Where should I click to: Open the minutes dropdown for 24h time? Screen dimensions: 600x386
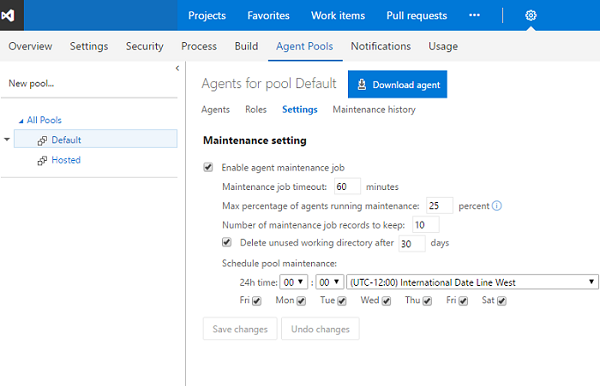pos(329,282)
